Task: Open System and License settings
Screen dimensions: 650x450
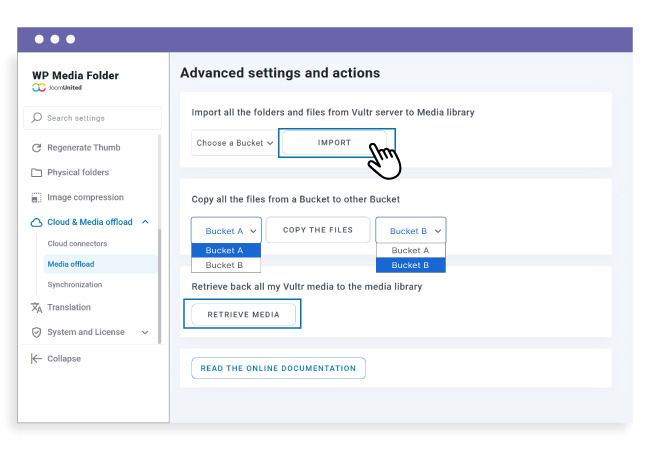Action: coord(86,332)
